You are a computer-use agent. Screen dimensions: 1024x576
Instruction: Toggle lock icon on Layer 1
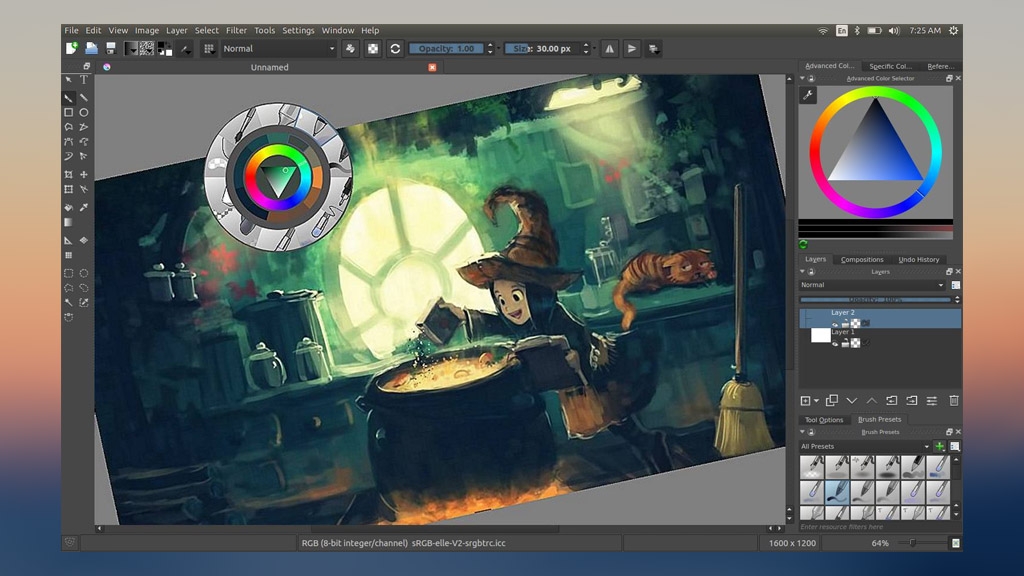coord(845,343)
